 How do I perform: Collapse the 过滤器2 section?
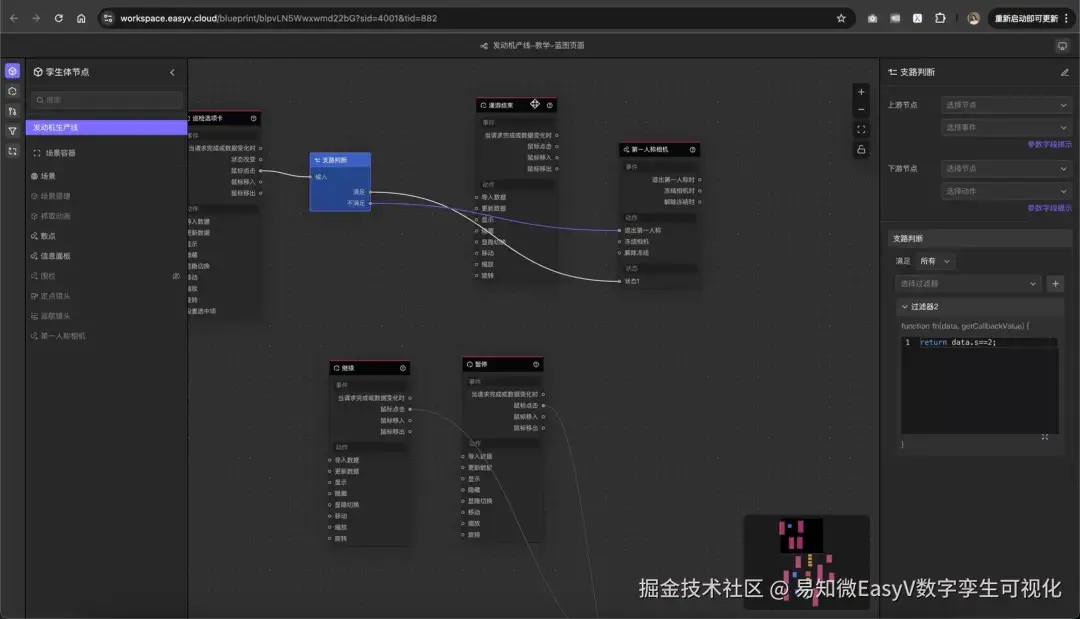(x=904, y=306)
